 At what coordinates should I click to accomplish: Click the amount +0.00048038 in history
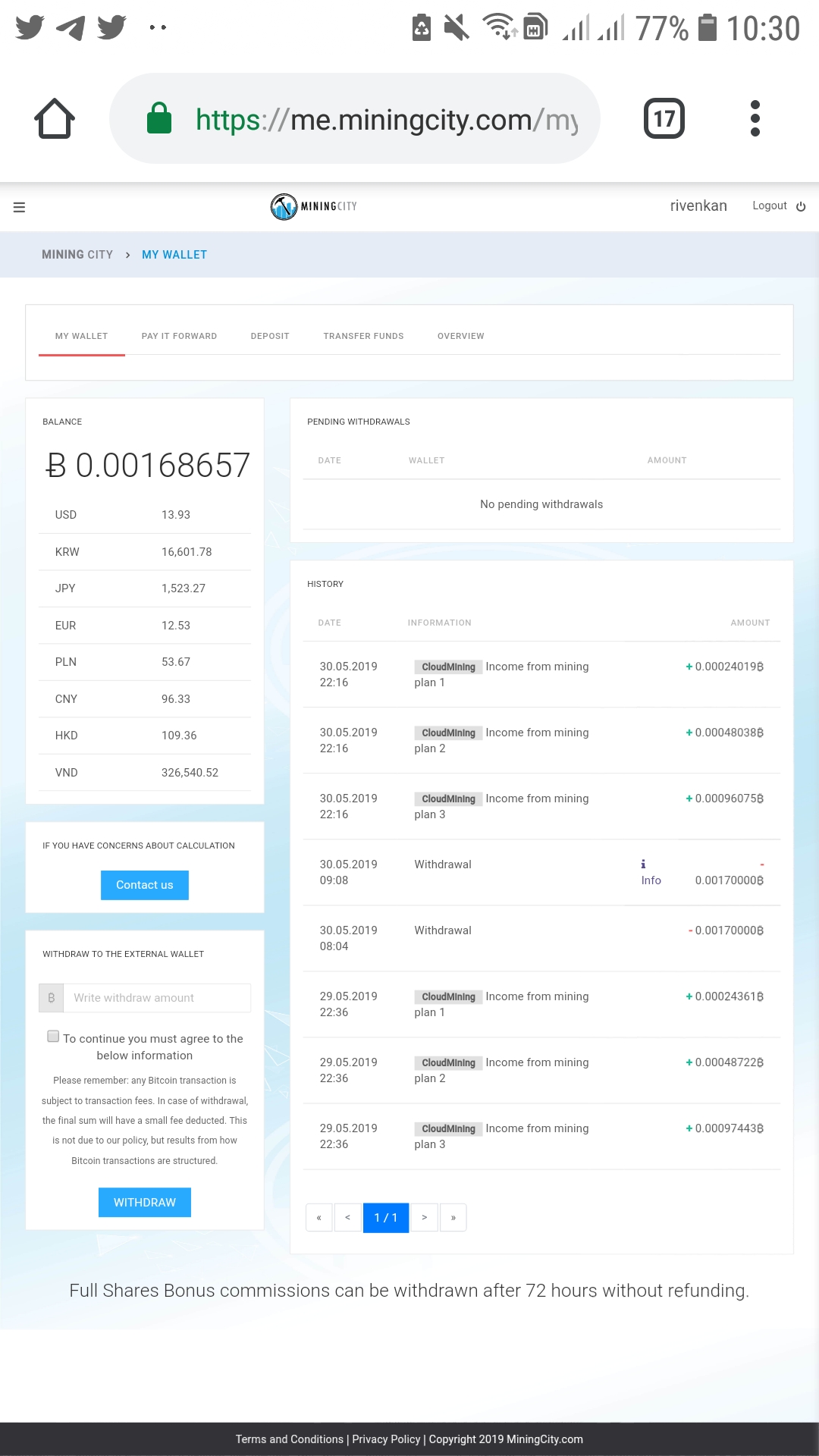[x=724, y=733]
